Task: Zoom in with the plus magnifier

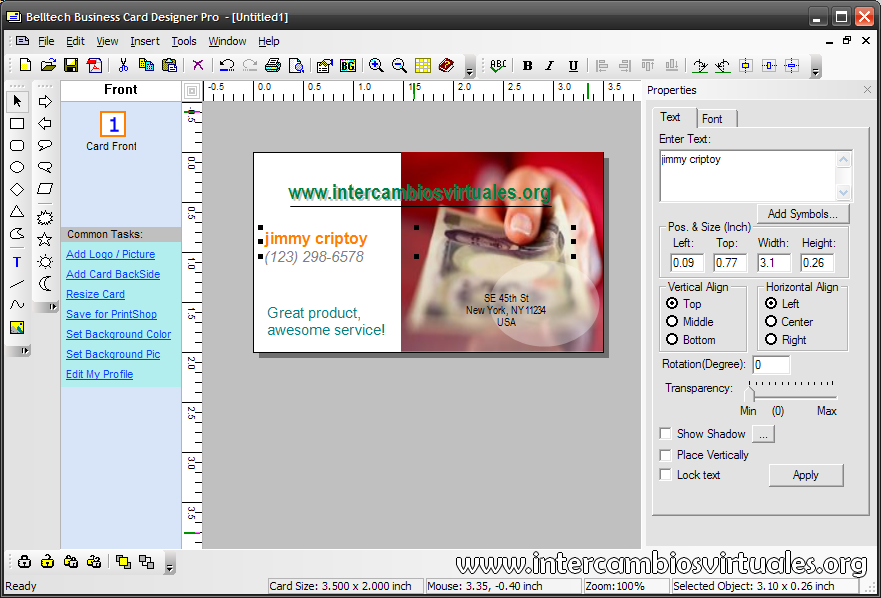Action: tap(376, 65)
